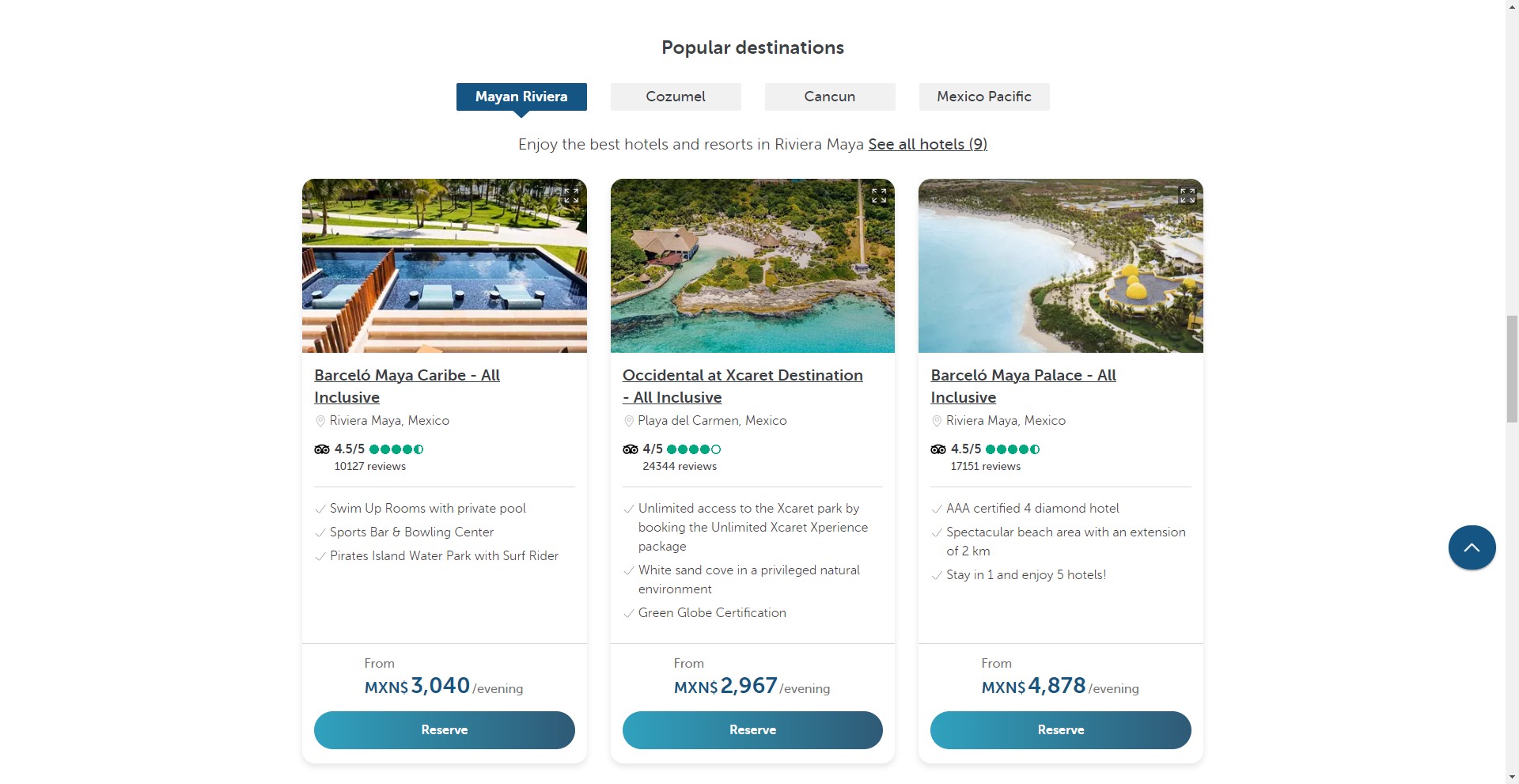1519x784 pixels.
Task: Expand the Occidental at Xcaret photo fullscreen
Action: (879, 195)
